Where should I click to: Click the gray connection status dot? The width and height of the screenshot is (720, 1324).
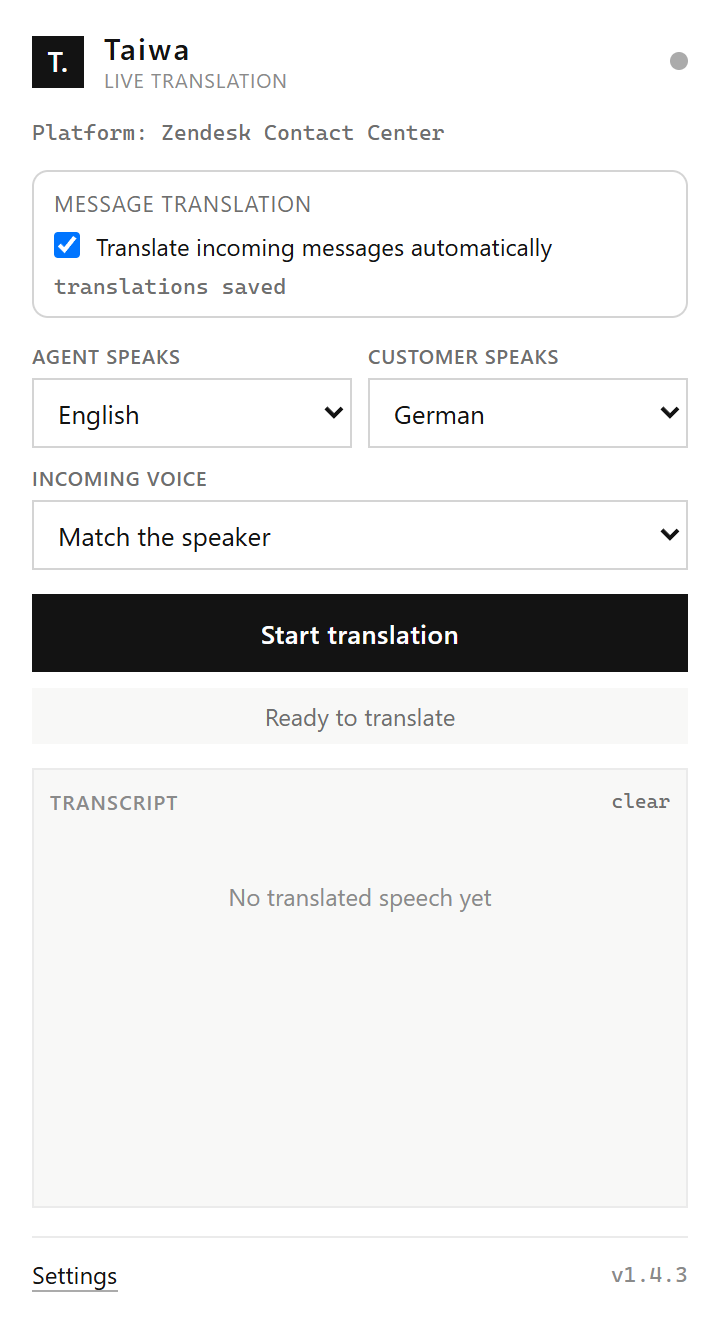(x=679, y=61)
